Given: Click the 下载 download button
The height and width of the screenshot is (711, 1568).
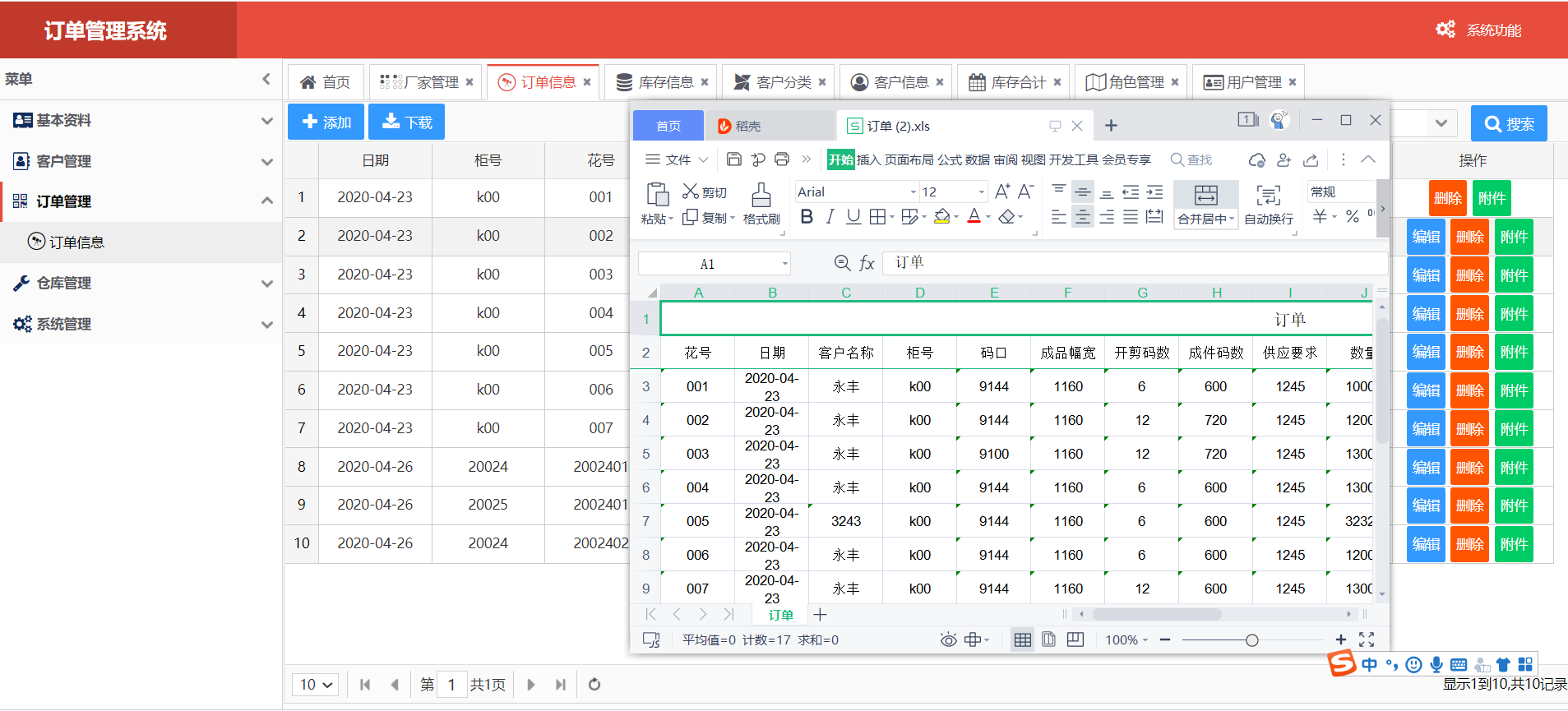Looking at the screenshot, I should (x=407, y=122).
